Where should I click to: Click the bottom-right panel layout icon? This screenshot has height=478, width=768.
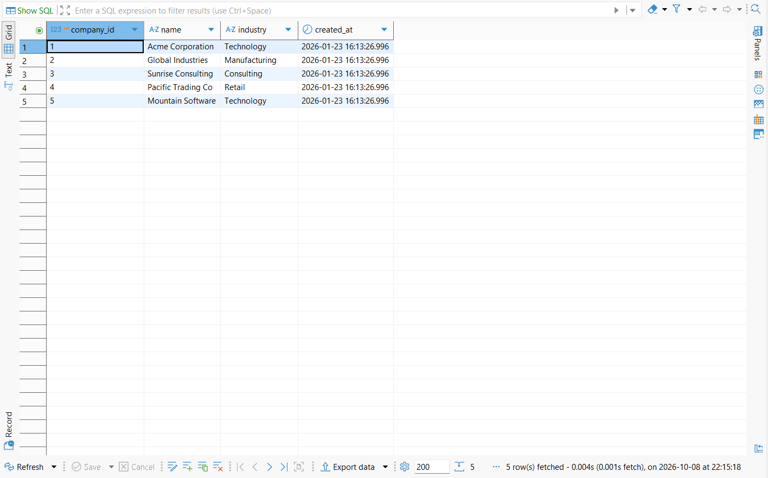click(758, 449)
